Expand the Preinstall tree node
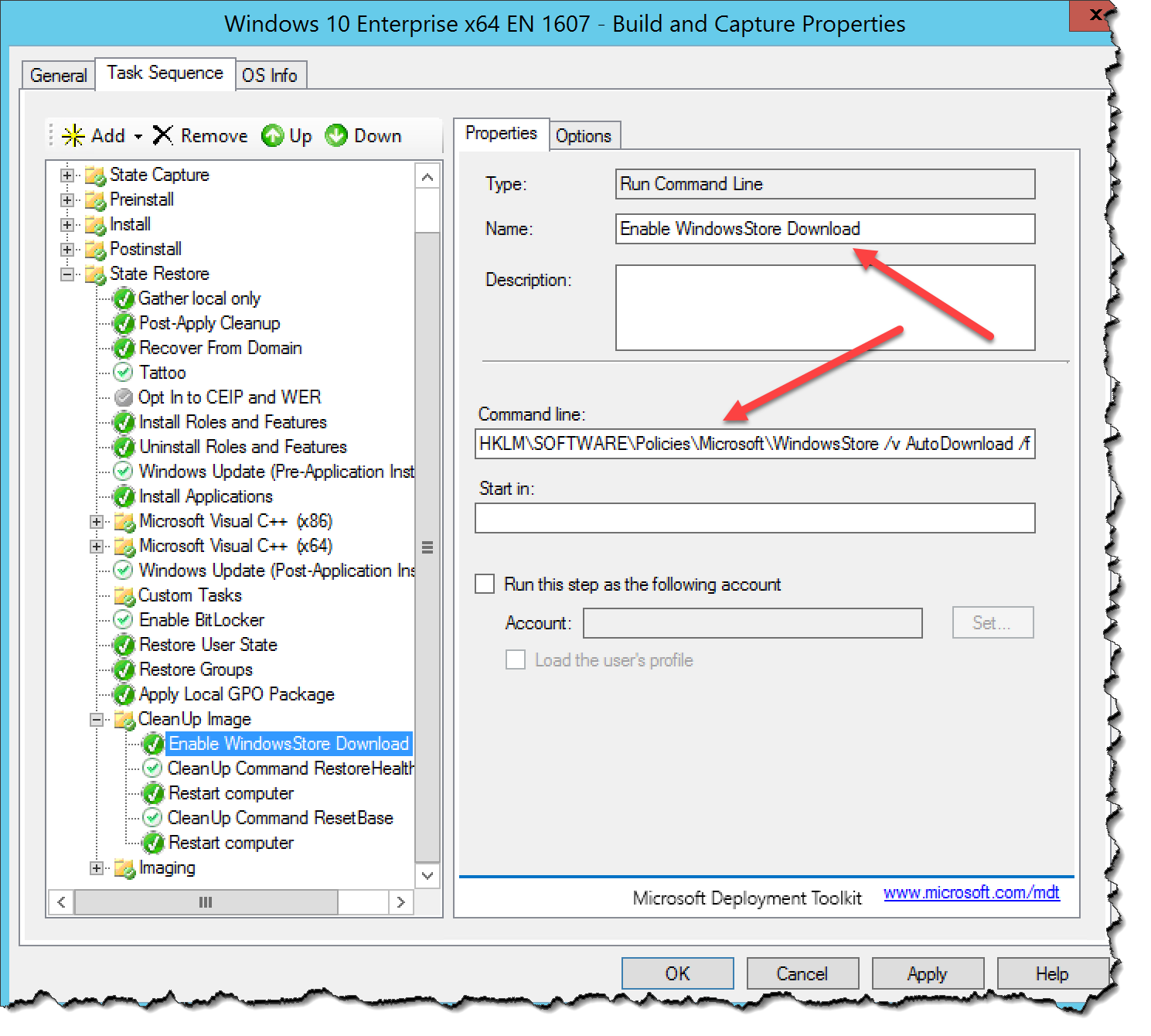Viewport: 1151px width, 1036px height. 66,199
